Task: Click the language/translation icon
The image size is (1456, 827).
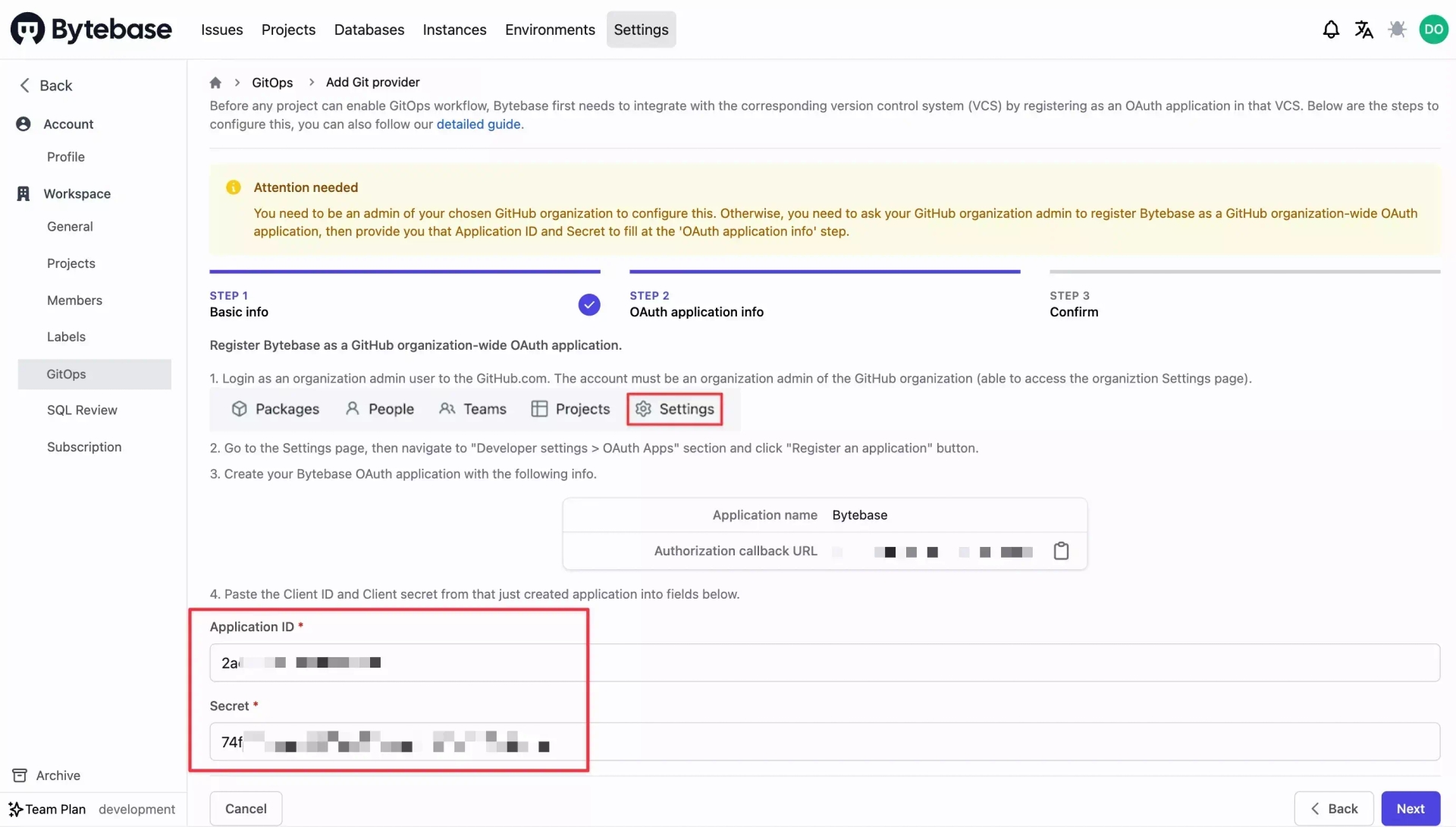Action: click(1362, 29)
